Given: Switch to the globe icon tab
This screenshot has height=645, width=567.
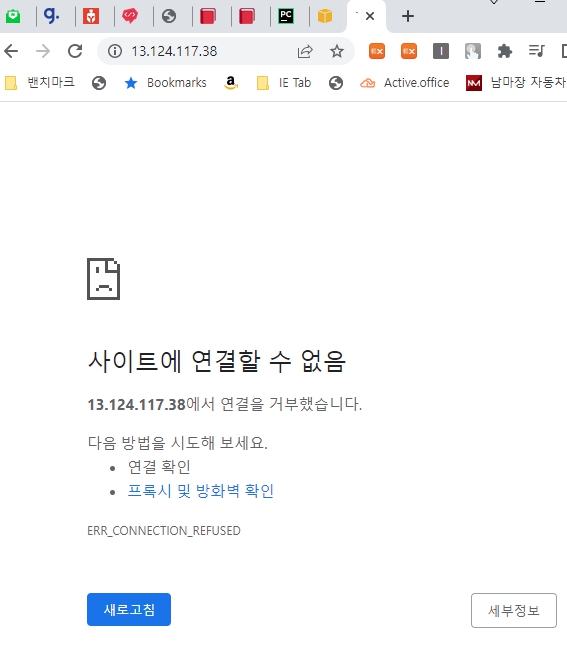Looking at the screenshot, I should click(169, 16).
